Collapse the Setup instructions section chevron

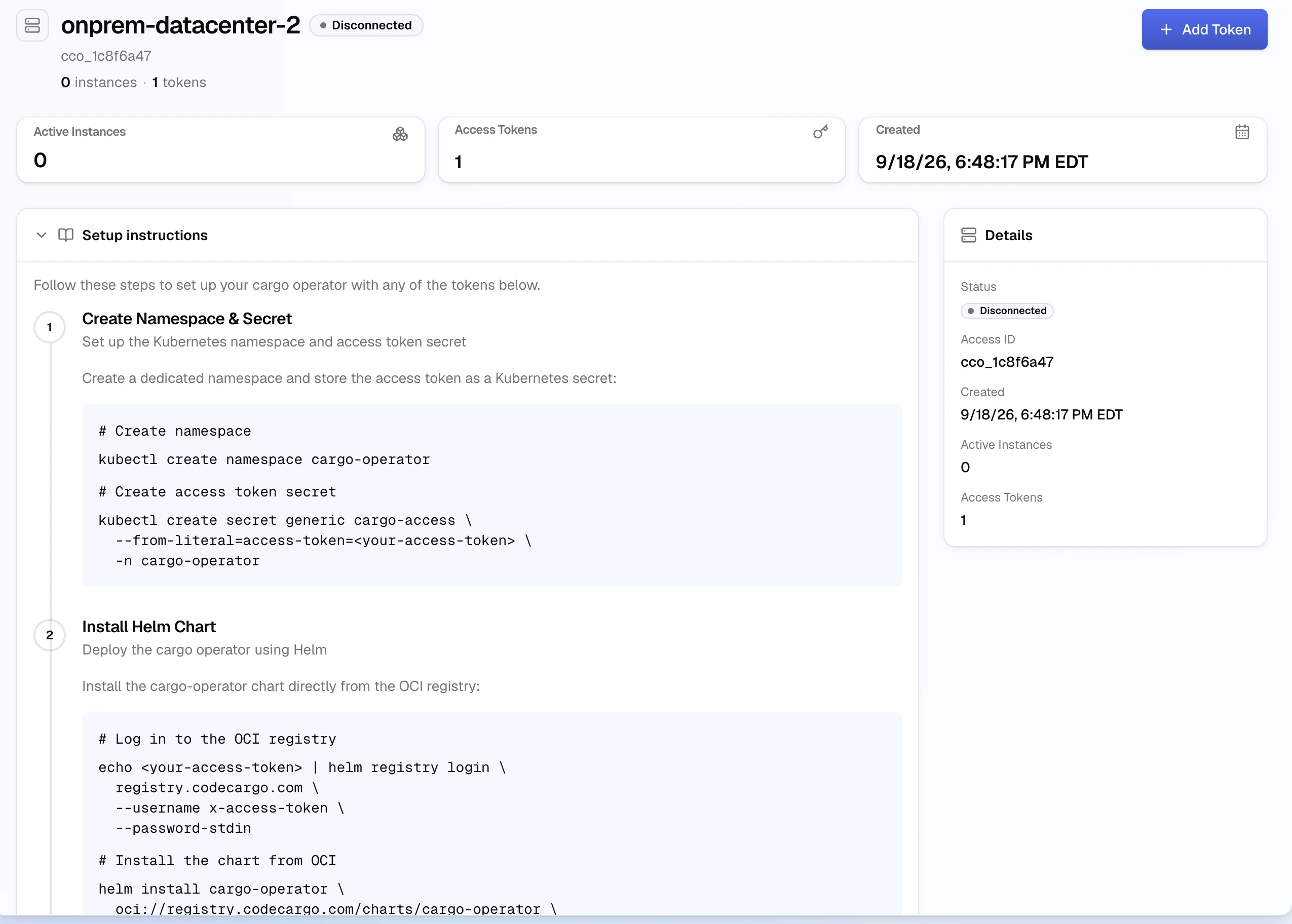point(41,235)
